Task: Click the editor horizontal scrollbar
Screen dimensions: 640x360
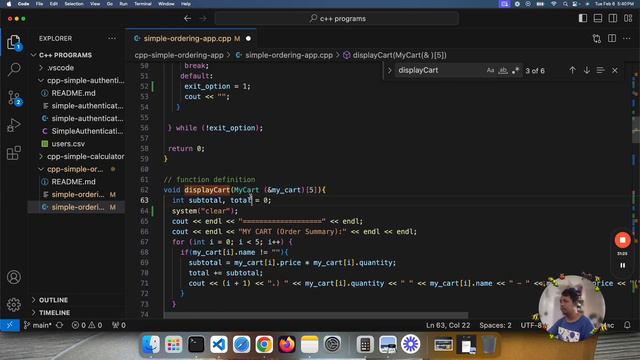Action: pos(316,315)
